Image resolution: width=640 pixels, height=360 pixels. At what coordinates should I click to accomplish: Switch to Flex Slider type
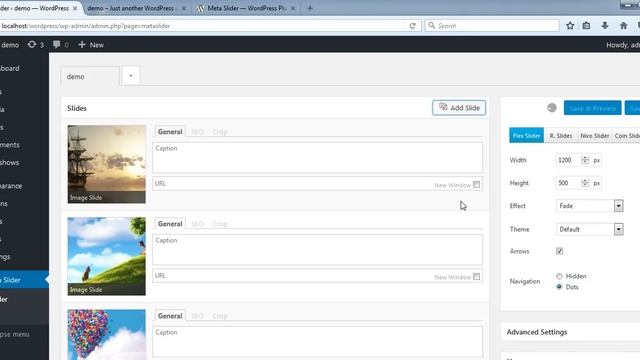[x=526, y=136]
